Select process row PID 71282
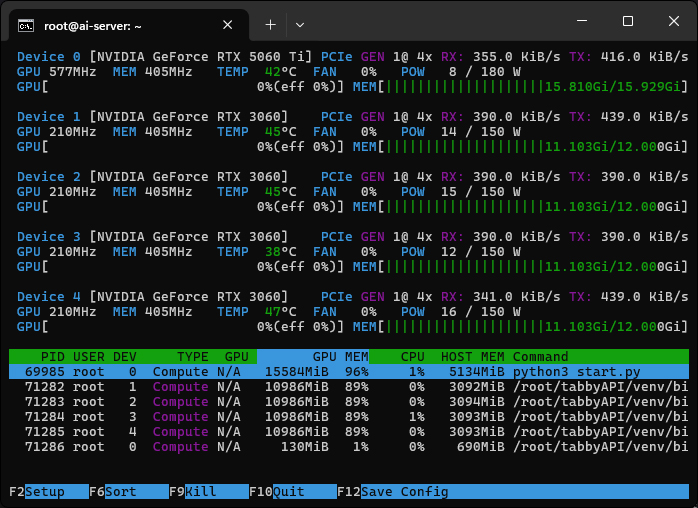This screenshot has height=508, width=698. (x=349, y=387)
